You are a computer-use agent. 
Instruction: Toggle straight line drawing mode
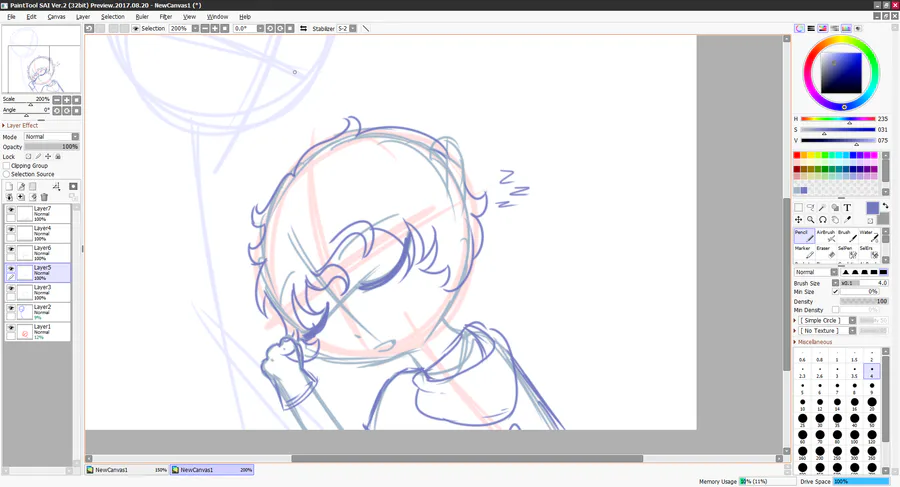pos(366,28)
